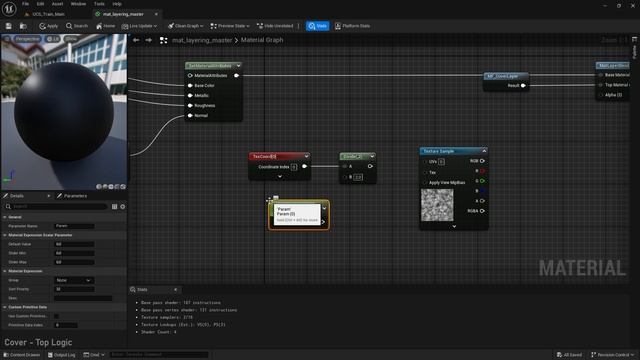Click the Slider Max field
Screen dimensions: 640x360
click(74, 262)
